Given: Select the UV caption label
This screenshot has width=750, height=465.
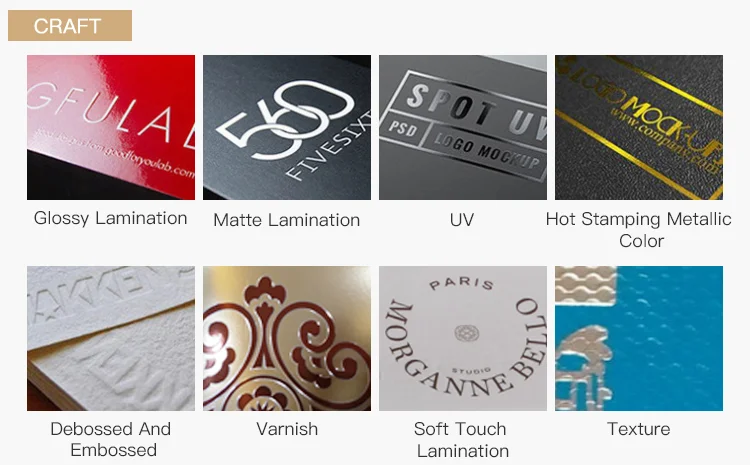Looking at the screenshot, I should (462, 220).
